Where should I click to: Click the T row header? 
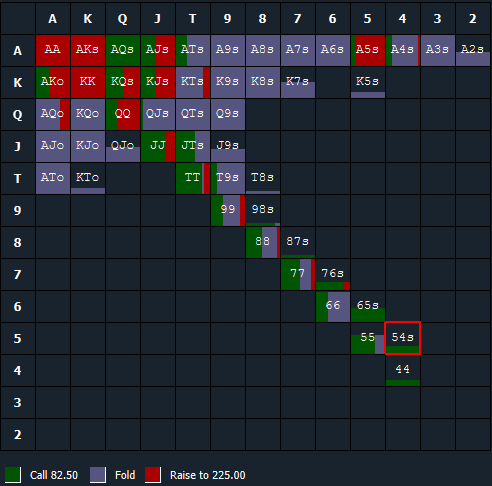point(18,178)
